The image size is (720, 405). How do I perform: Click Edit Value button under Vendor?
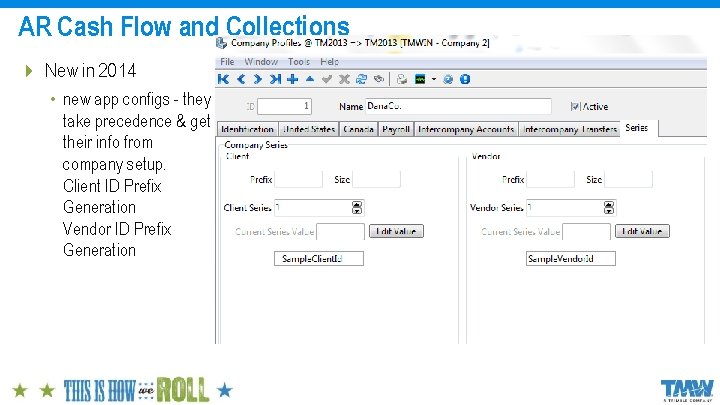642,231
